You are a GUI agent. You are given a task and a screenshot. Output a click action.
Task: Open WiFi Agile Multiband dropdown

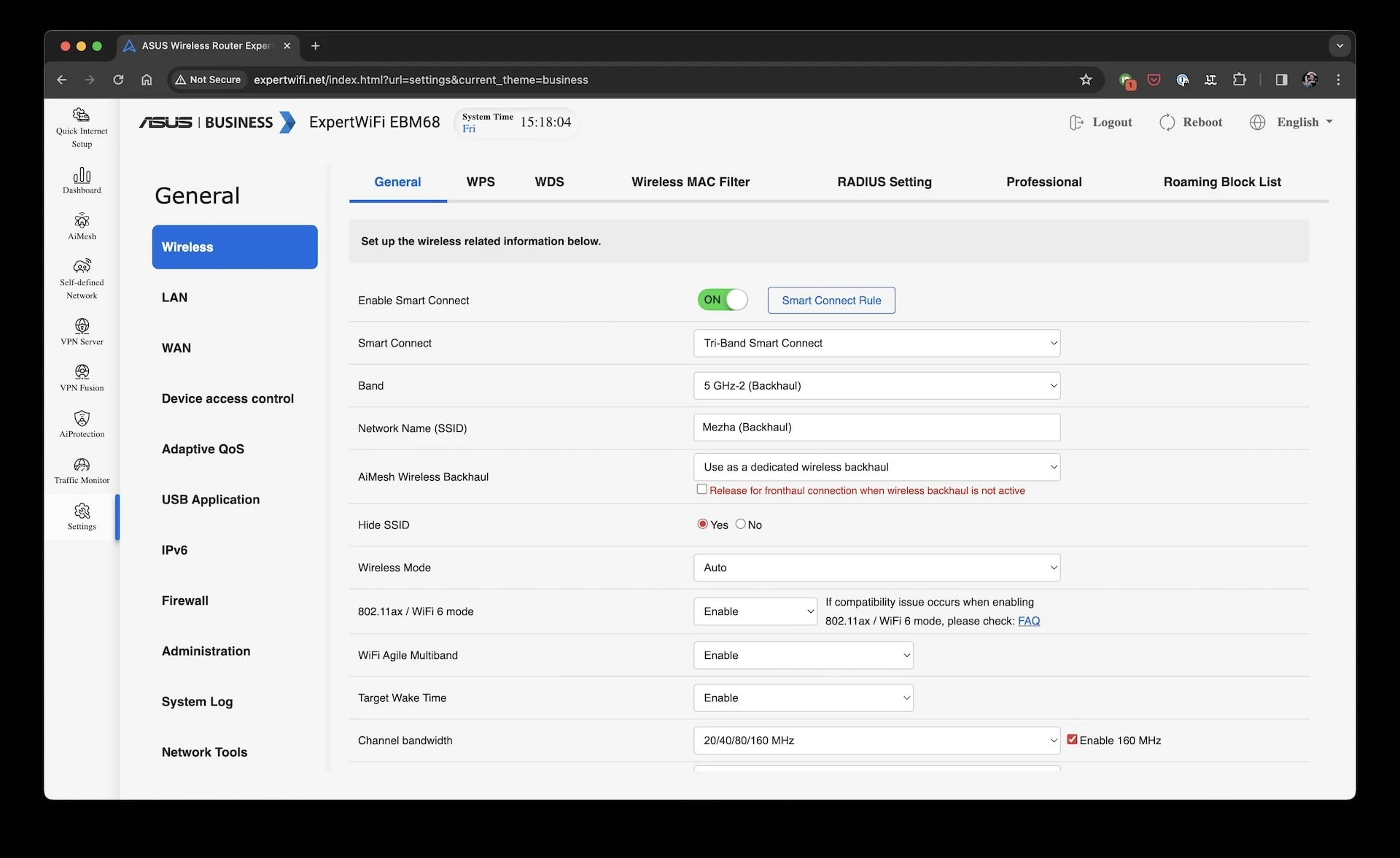(x=803, y=655)
